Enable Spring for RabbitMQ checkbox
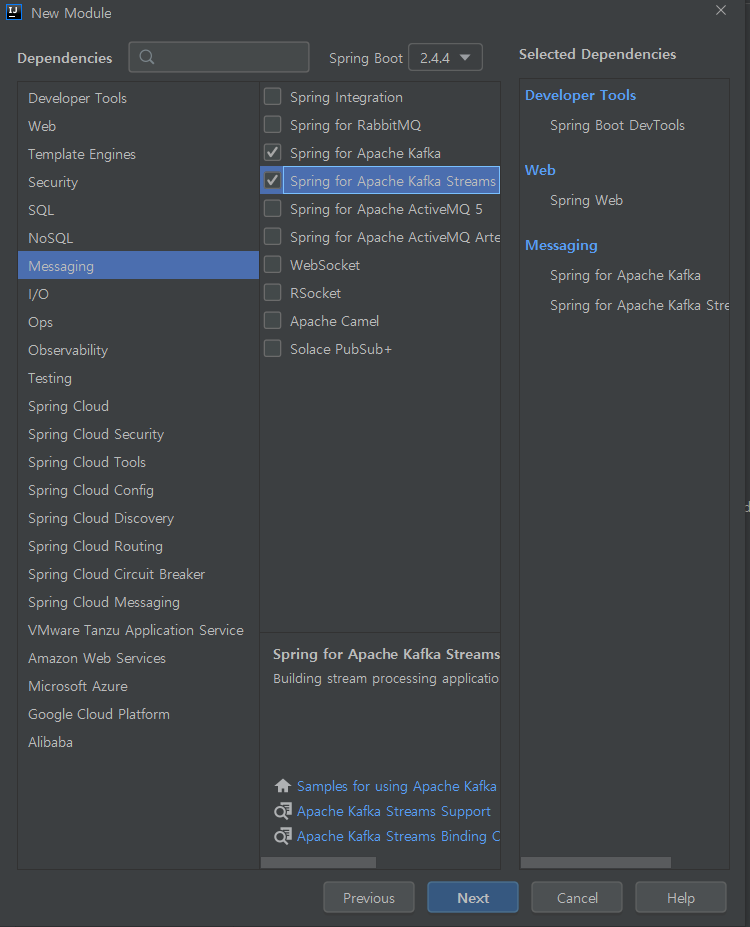Image resolution: width=750 pixels, height=927 pixels. (272, 125)
